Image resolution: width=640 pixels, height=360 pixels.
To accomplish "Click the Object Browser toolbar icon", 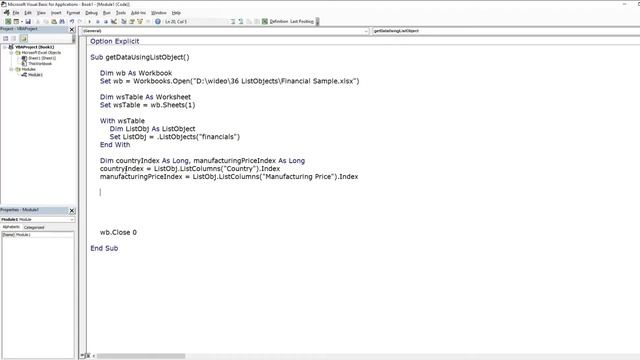I will coord(140,21).
